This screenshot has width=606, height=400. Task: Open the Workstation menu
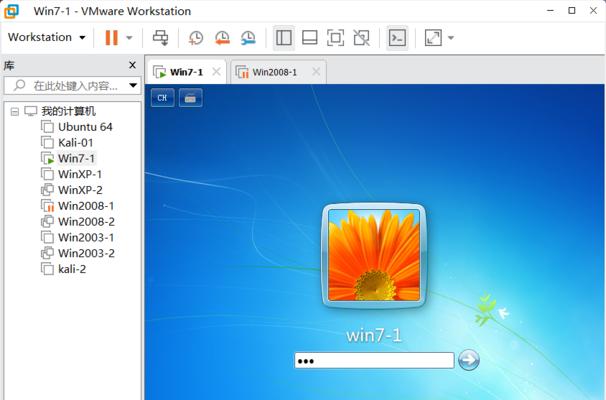tap(46, 37)
